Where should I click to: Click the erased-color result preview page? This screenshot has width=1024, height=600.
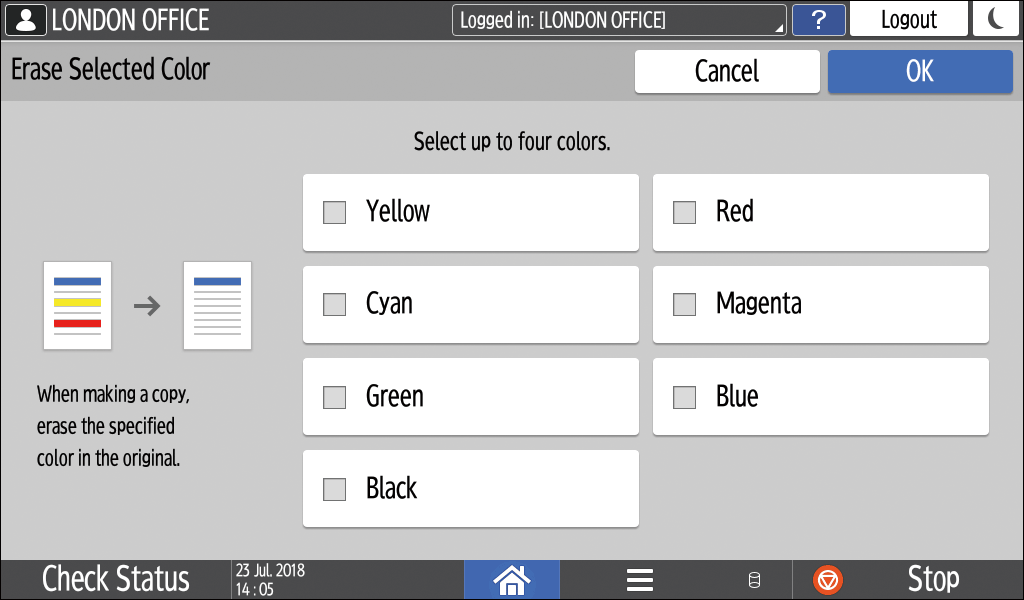[217, 305]
